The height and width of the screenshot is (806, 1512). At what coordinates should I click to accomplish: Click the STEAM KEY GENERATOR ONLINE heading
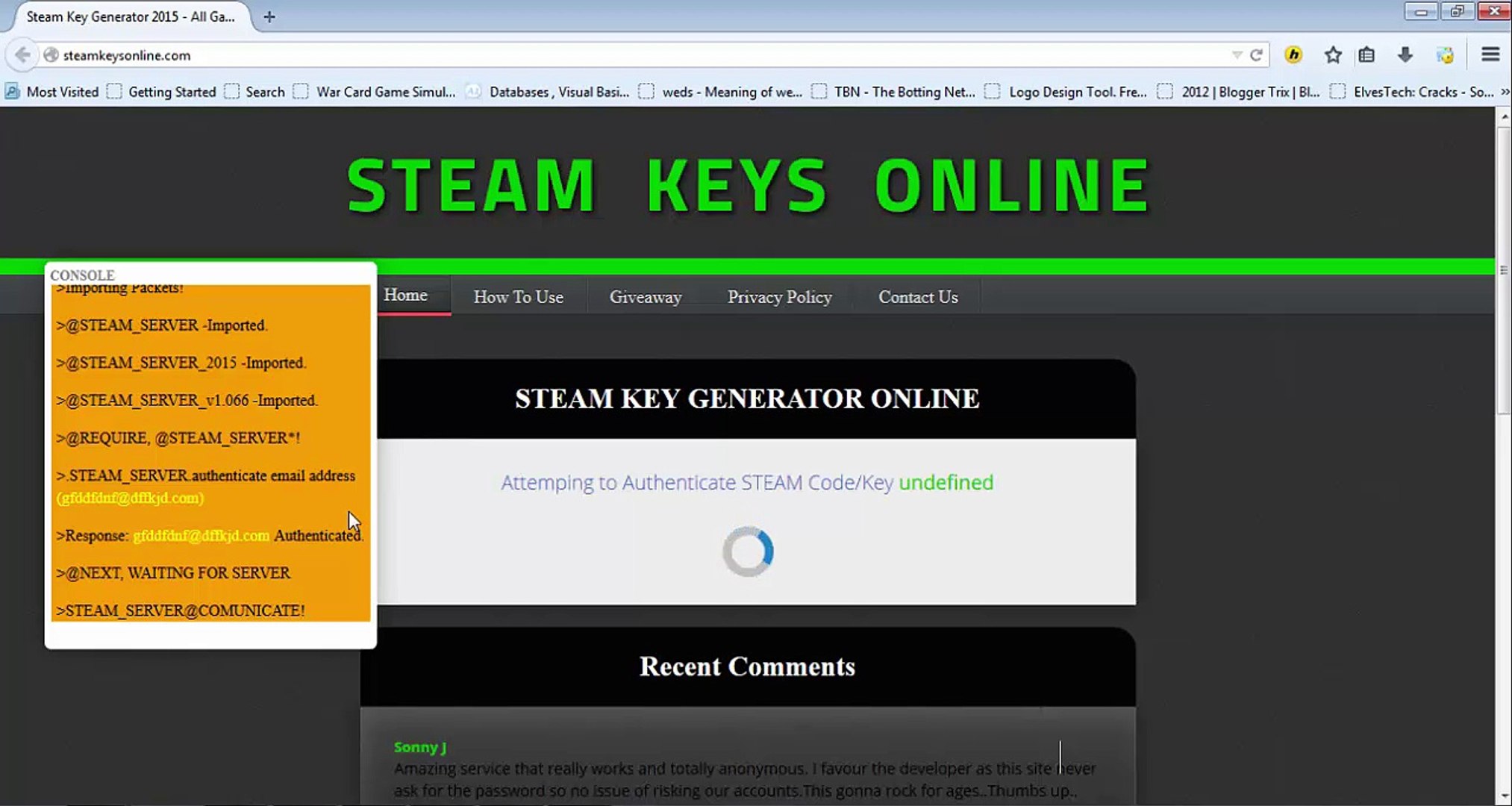tap(747, 399)
